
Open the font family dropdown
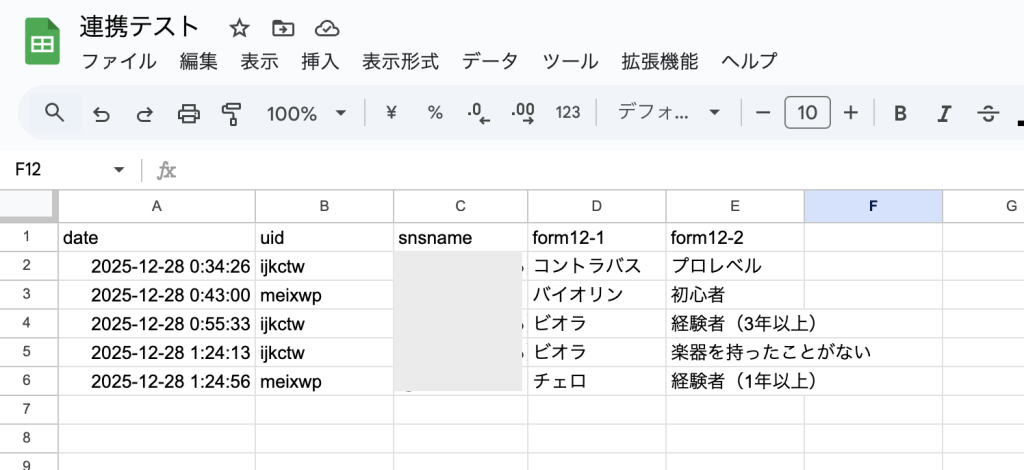669,113
